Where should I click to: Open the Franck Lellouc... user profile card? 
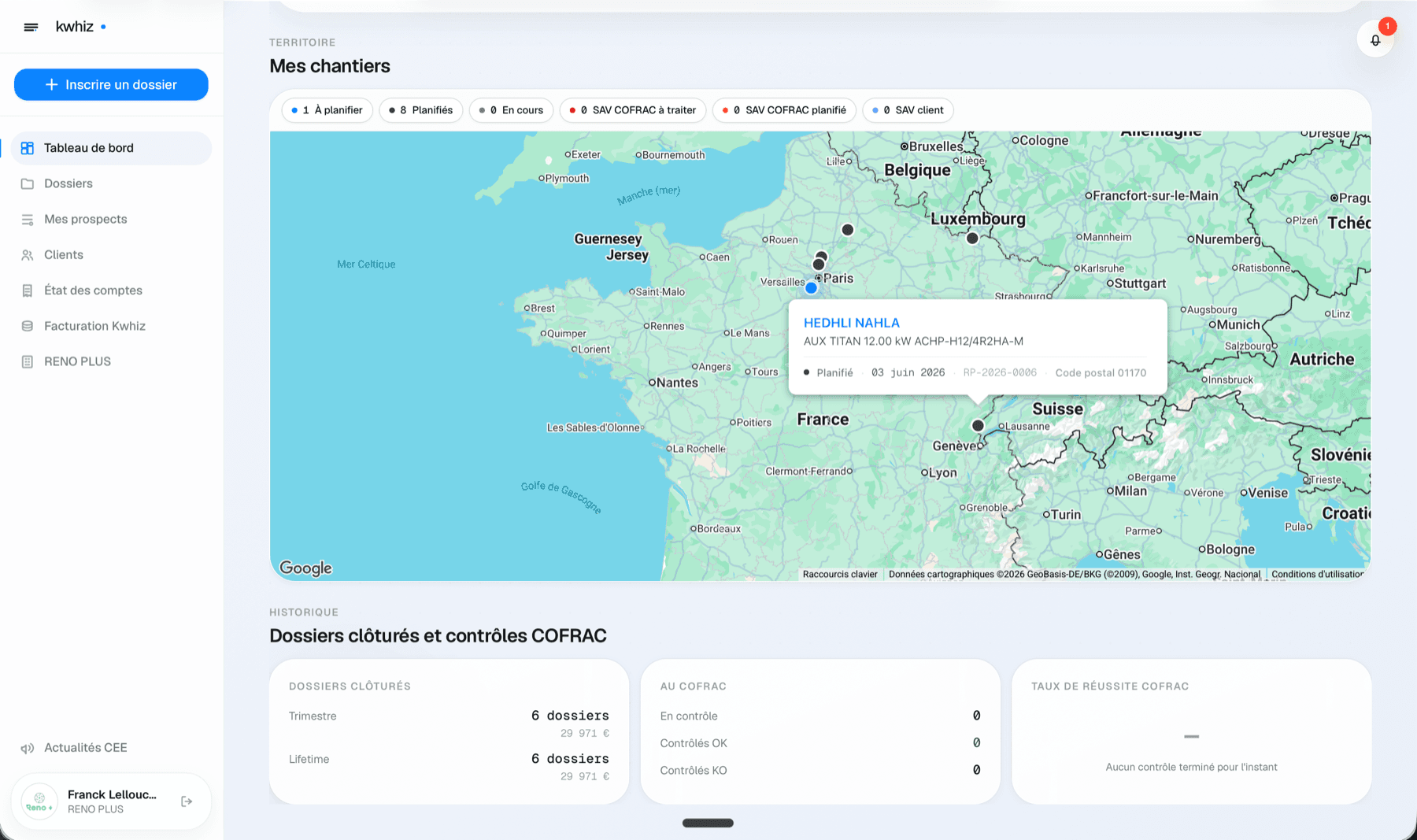coord(111,801)
